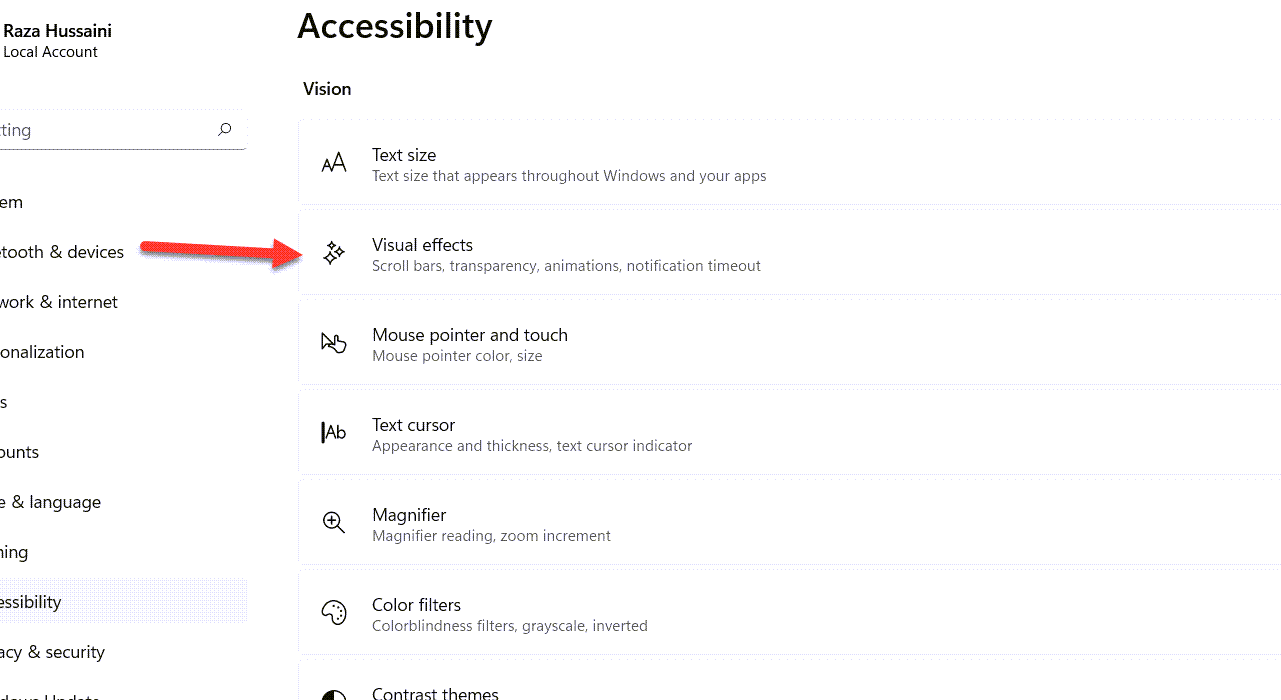The height and width of the screenshot is (700, 1281).
Task: Navigate to Privacy & security
Action: click(53, 652)
